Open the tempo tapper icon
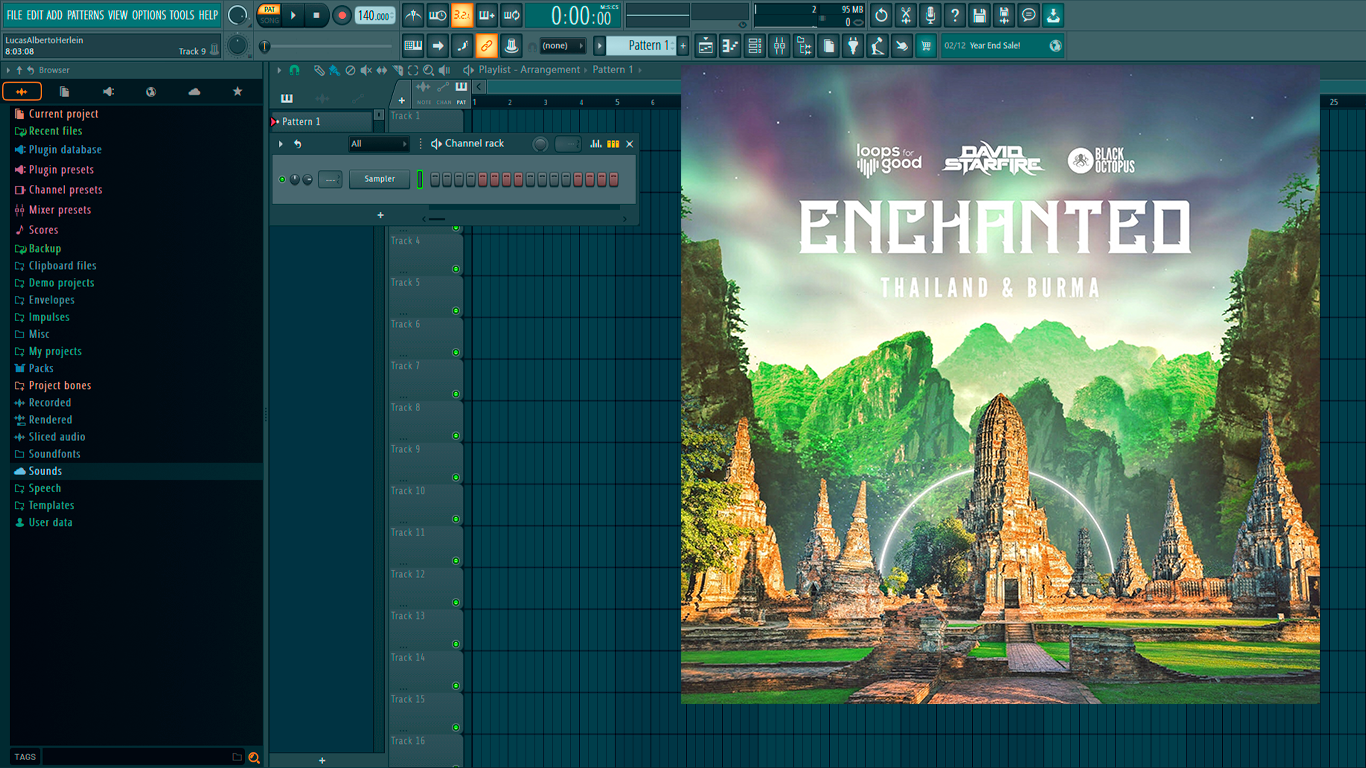 tap(877, 45)
